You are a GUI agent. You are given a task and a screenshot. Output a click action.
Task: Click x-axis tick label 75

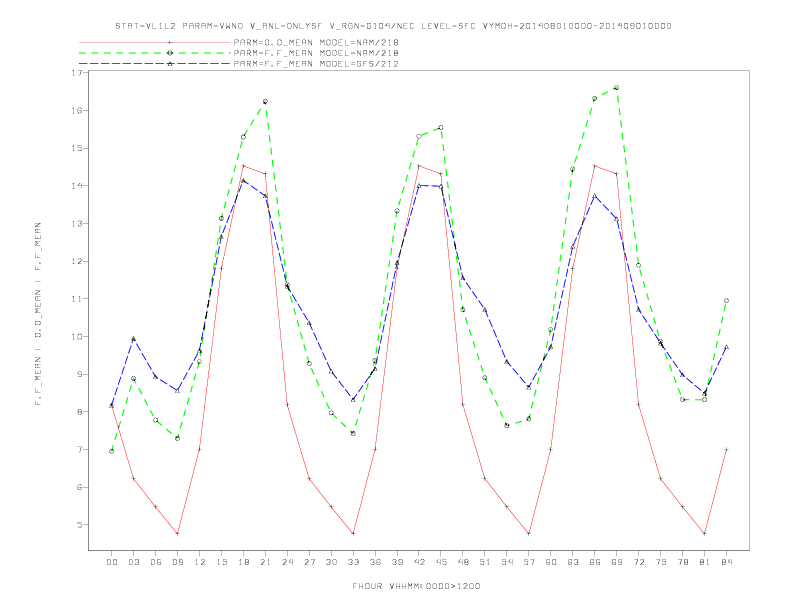[661, 562]
